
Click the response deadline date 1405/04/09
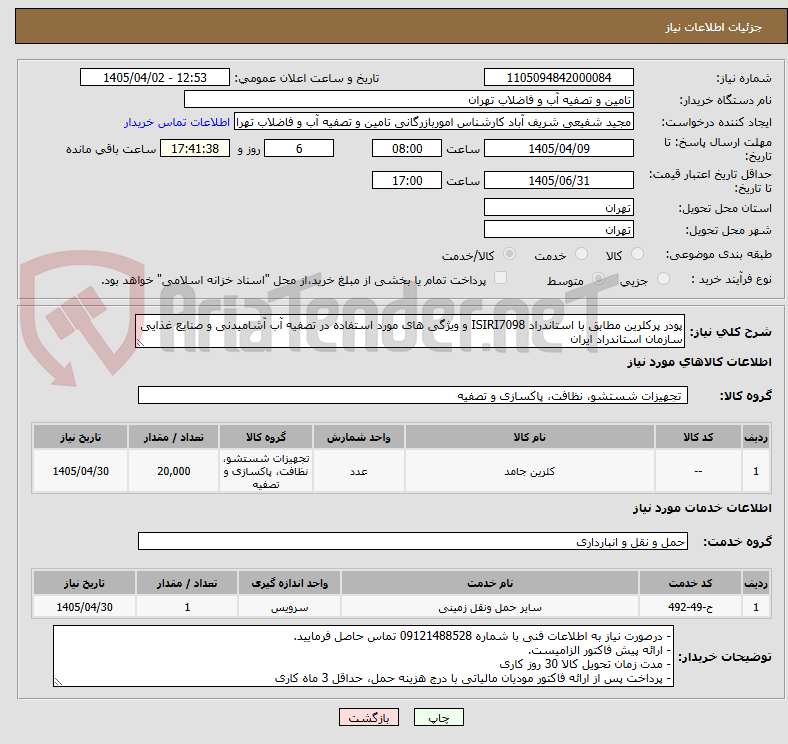pyautogui.click(x=559, y=148)
